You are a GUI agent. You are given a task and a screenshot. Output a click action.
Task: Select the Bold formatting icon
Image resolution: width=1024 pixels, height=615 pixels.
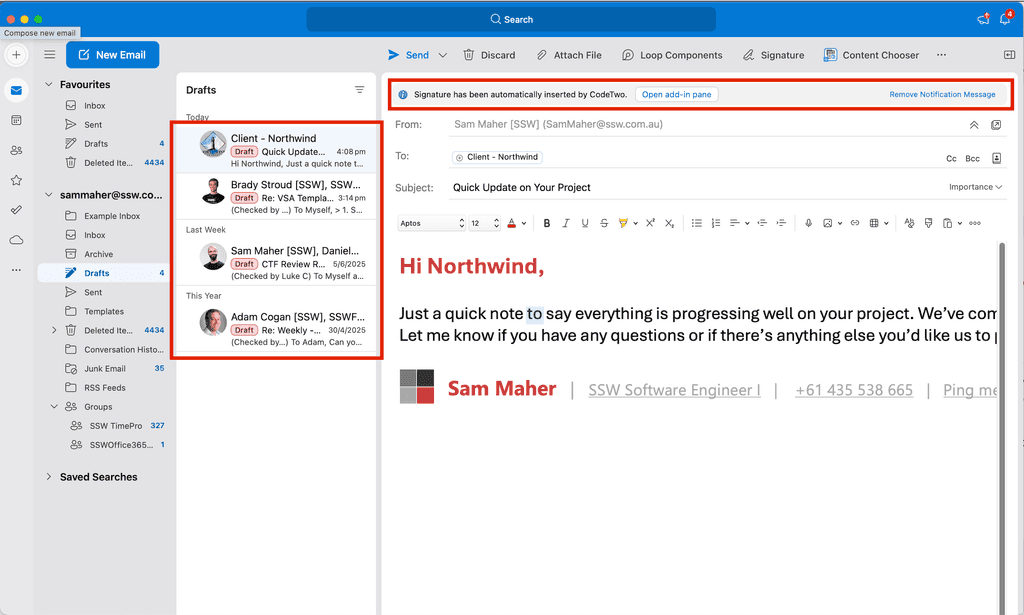(x=547, y=223)
